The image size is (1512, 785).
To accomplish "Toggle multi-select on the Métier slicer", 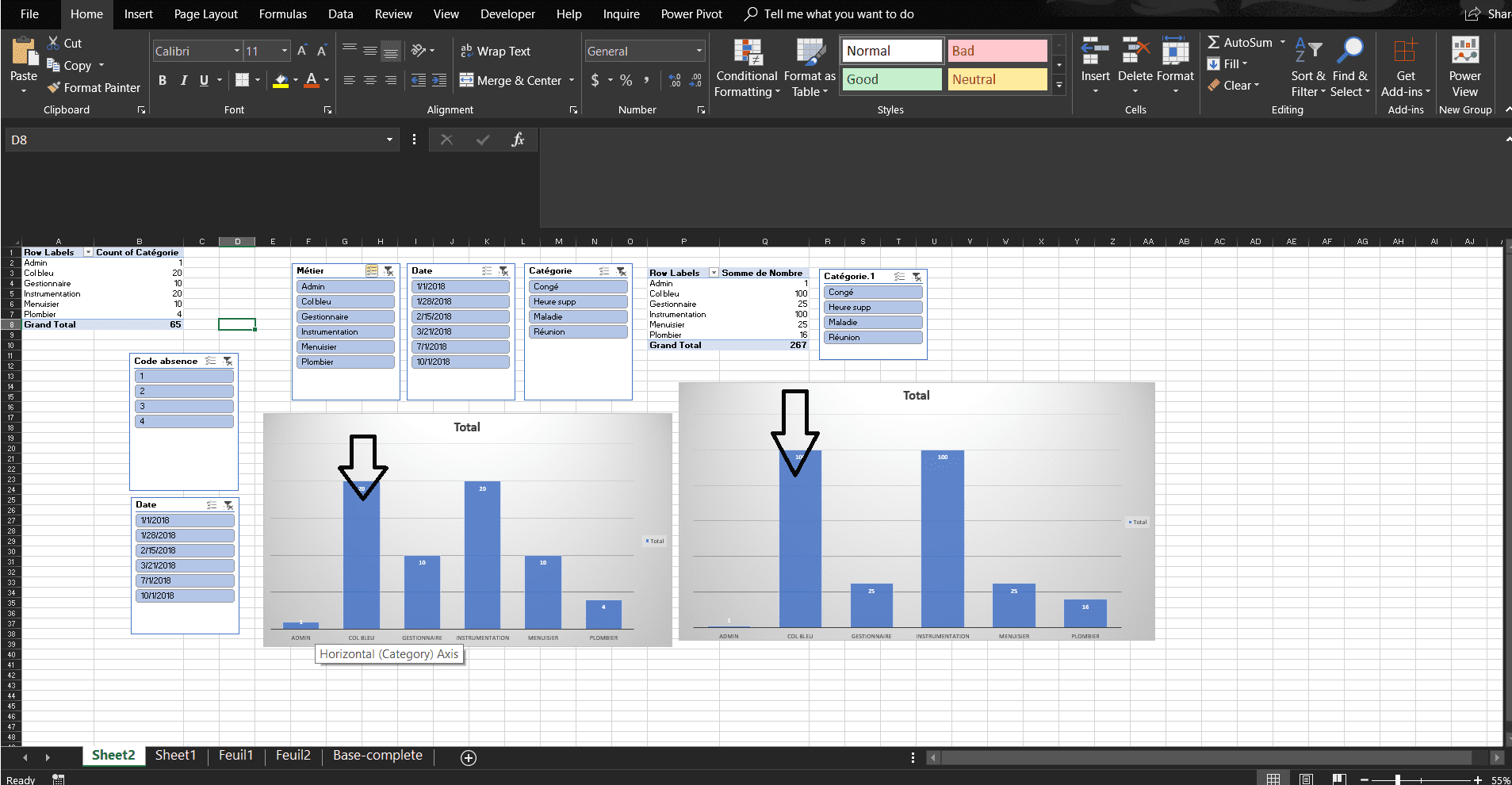I will (371, 271).
